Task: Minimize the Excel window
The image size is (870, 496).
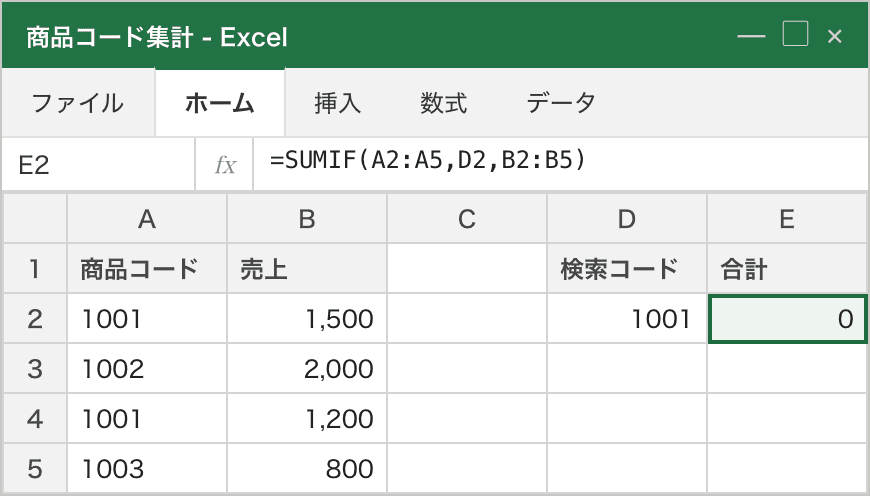Action: pyautogui.click(x=751, y=36)
